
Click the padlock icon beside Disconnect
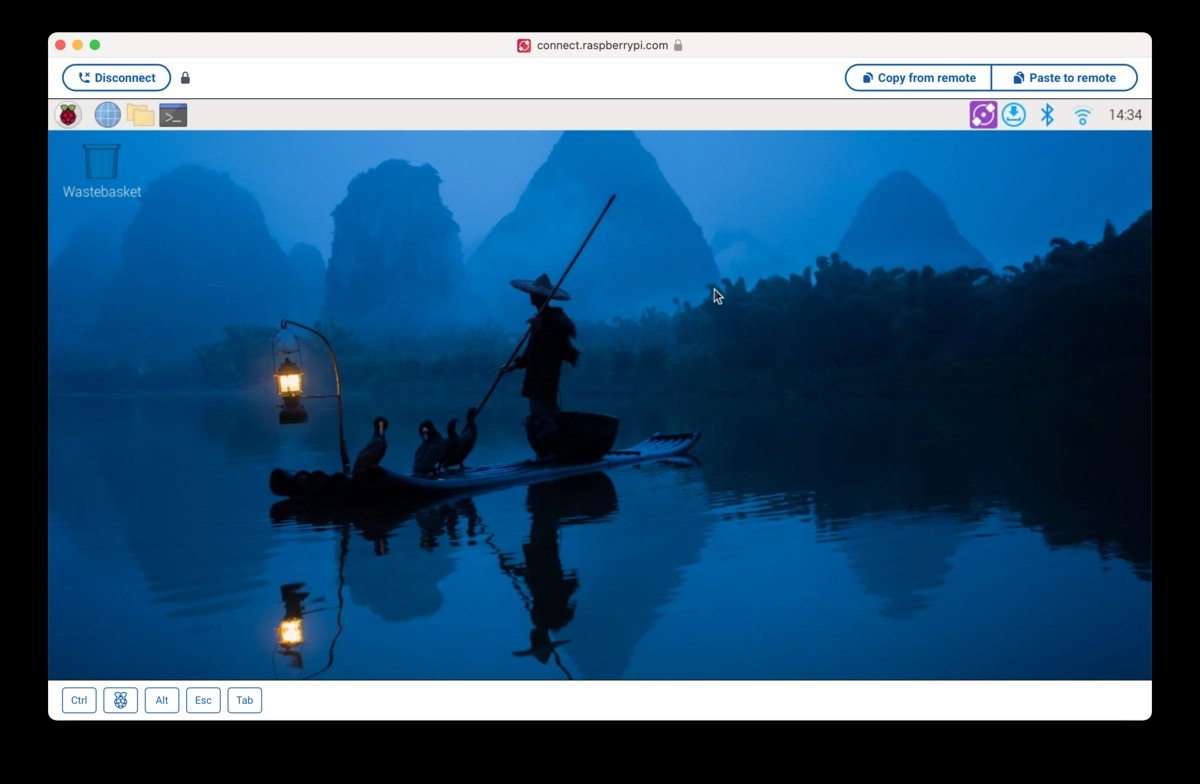tap(184, 77)
